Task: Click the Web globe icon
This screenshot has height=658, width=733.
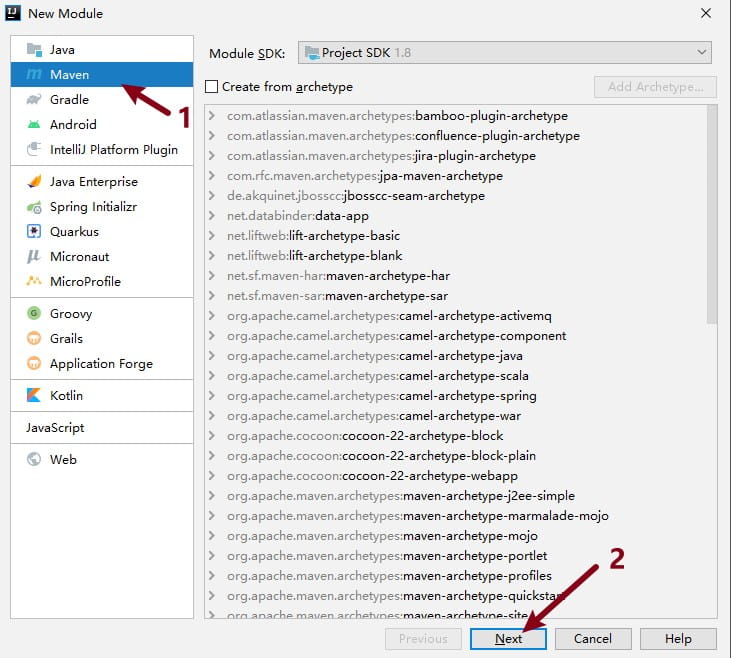Action: 34,459
